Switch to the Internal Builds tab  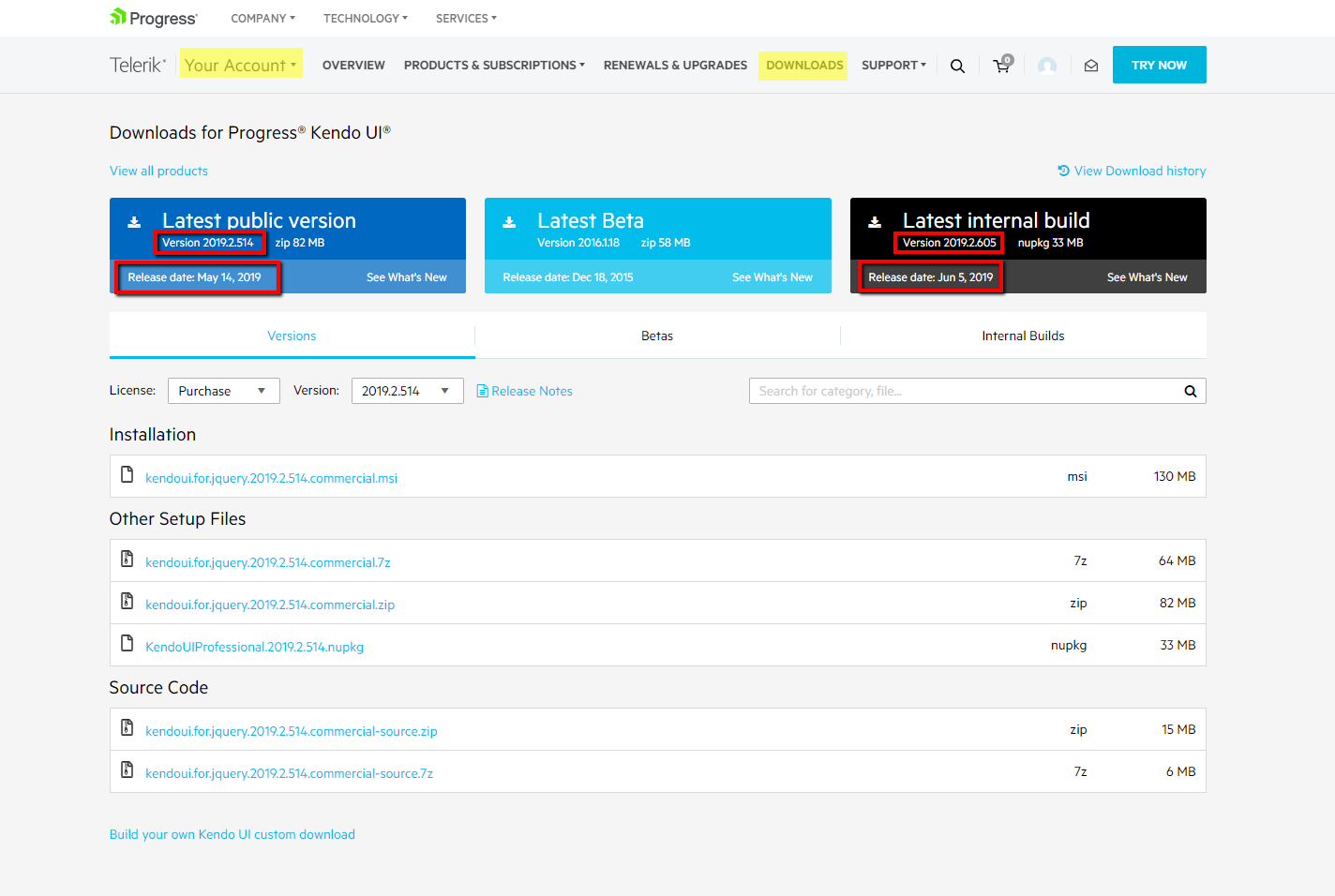click(x=1024, y=335)
